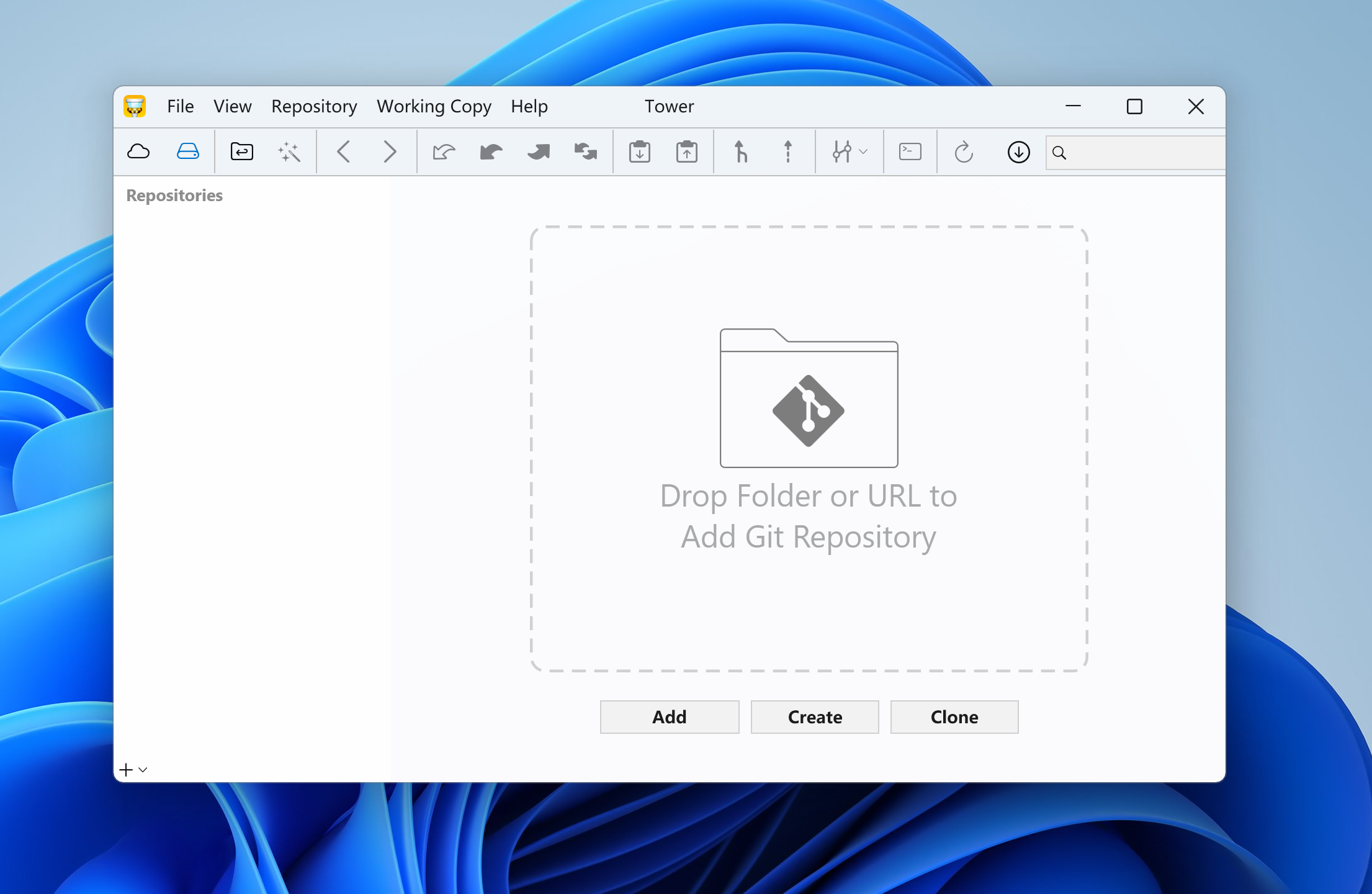Screen dimensions: 1372x894
Task: Click the Sync arrows toolbar icon
Action: click(585, 151)
